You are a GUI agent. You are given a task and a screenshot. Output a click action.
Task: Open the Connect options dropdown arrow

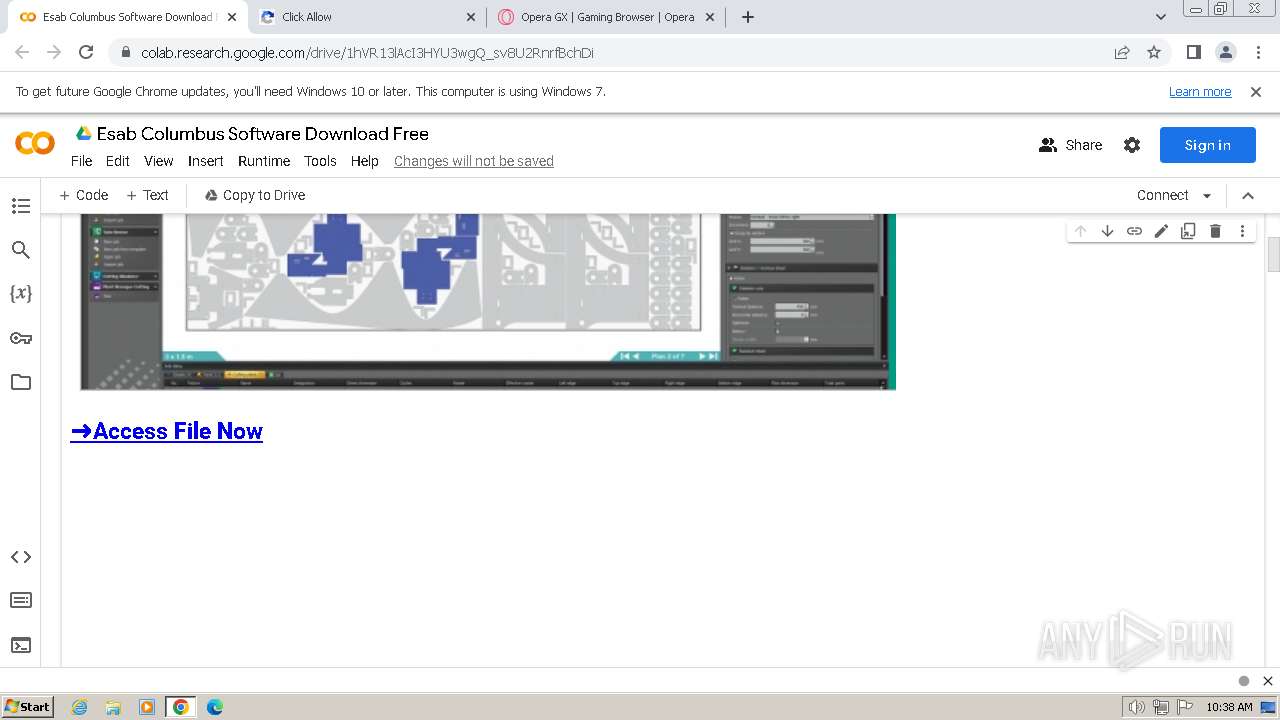[1207, 196]
